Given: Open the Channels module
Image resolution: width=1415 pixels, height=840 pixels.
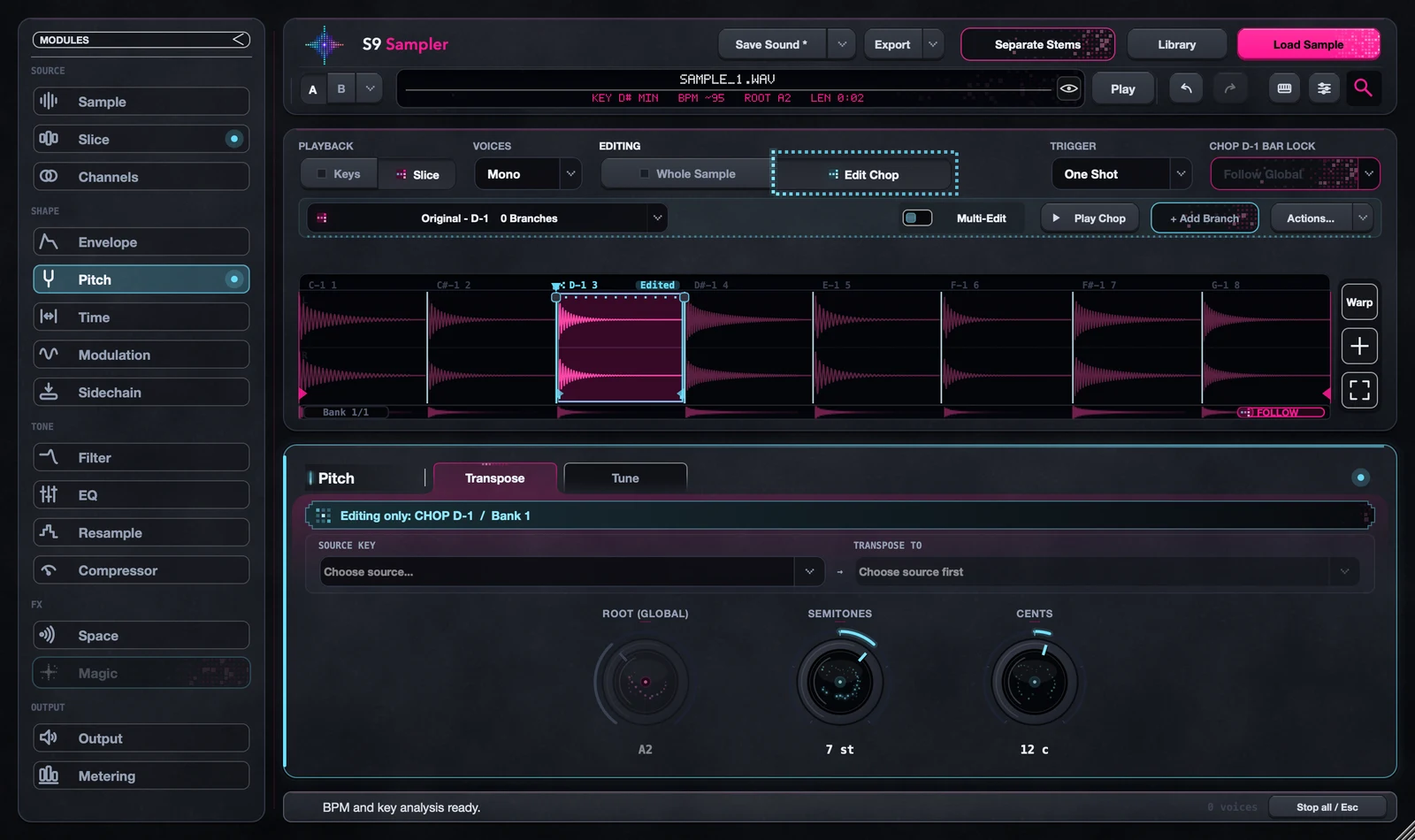Looking at the screenshot, I should pos(141,177).
